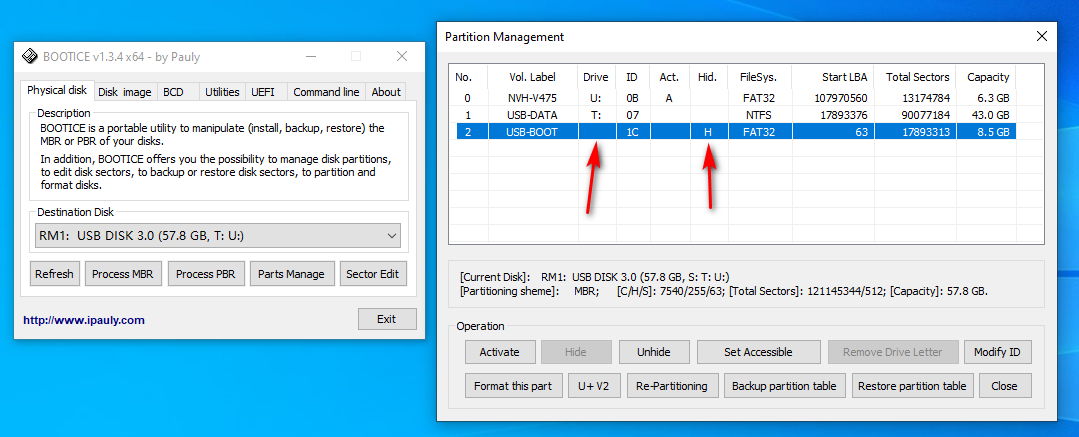1079x437 pixels.
Task: Select the UEFI tab
Action: [x=262, y=92]
